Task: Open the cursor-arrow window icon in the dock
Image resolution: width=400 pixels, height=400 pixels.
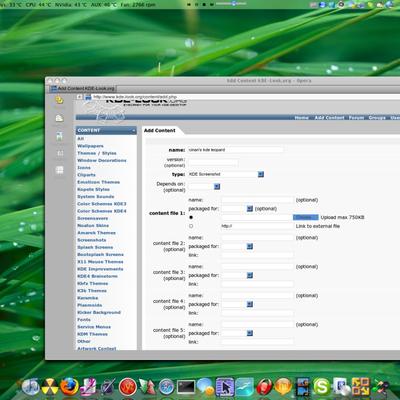Action: (225, 387)
